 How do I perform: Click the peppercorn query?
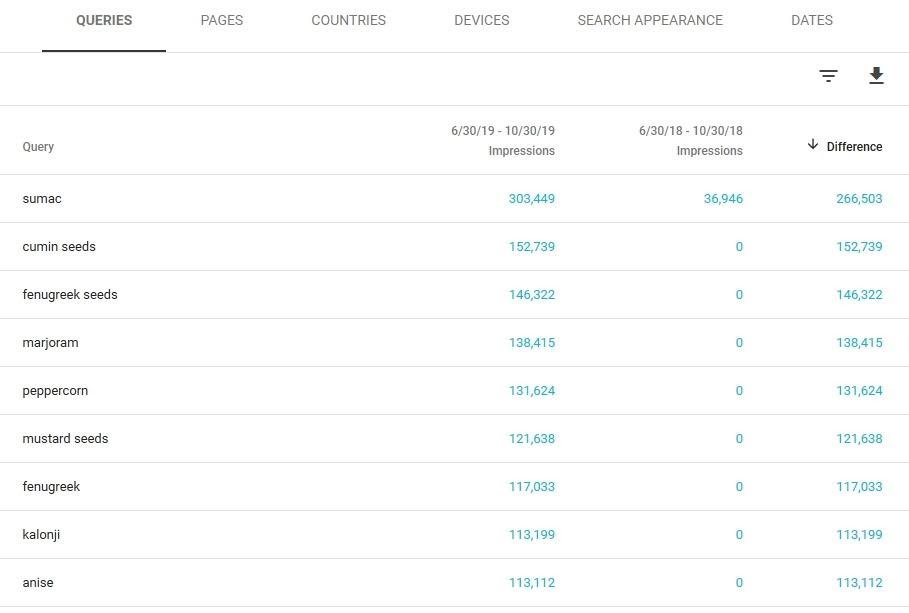(55, 391)
